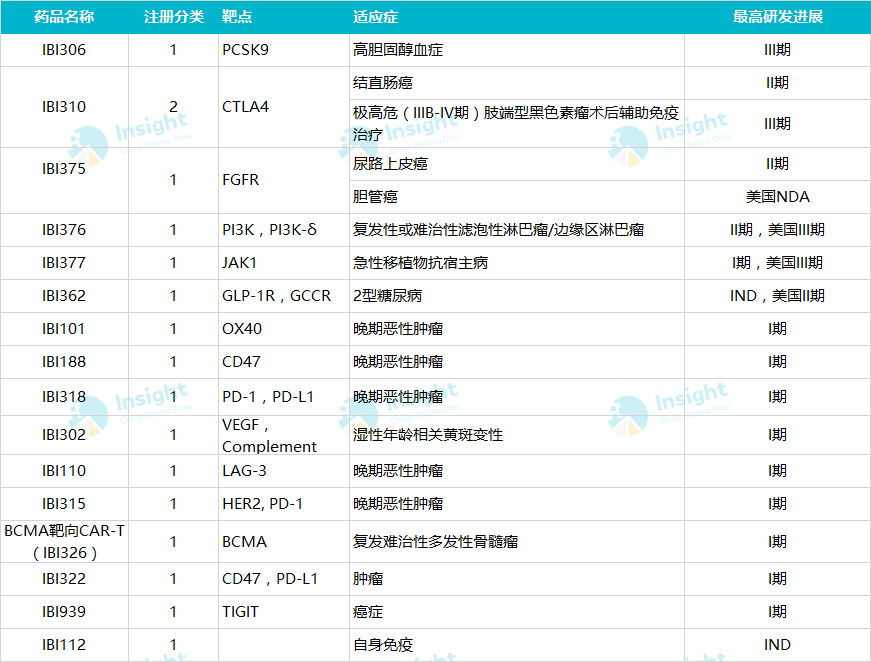
Task: Select the I期, 美国III期 progress cell
Action: 778,263
